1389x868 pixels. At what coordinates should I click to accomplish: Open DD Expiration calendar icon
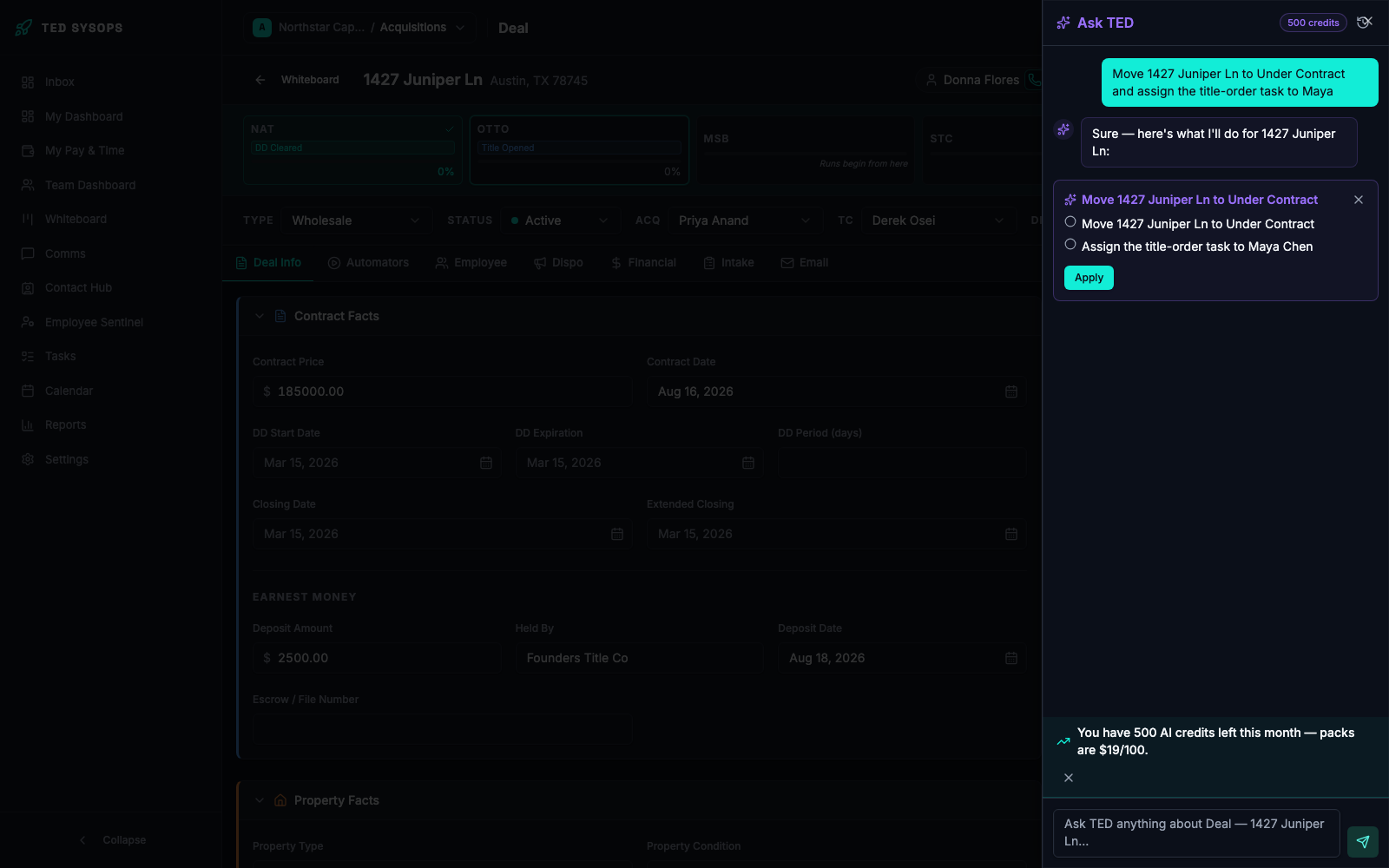pyautogui.click(x=748, y=463)
